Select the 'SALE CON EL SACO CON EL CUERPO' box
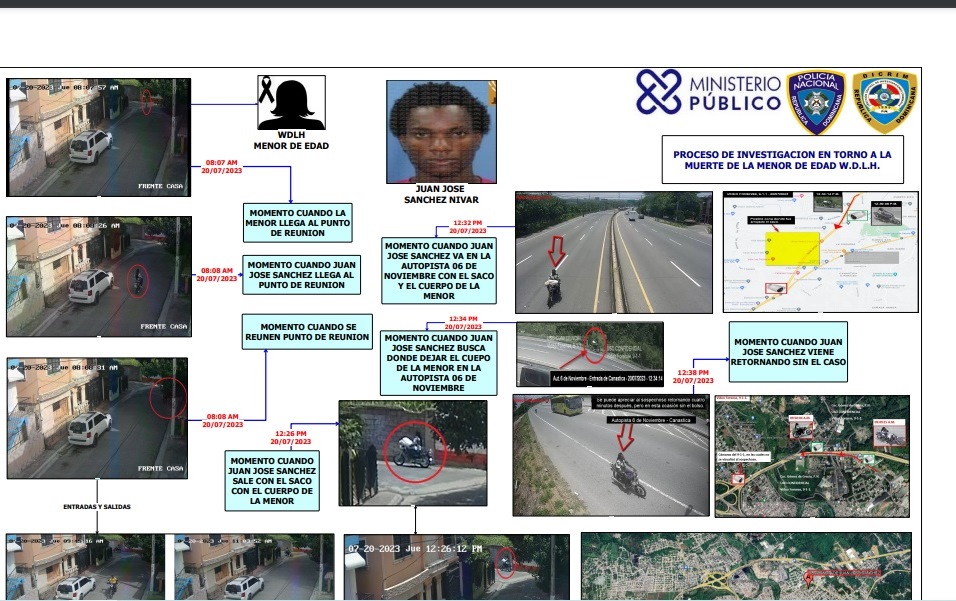 (x=272, y=481)
